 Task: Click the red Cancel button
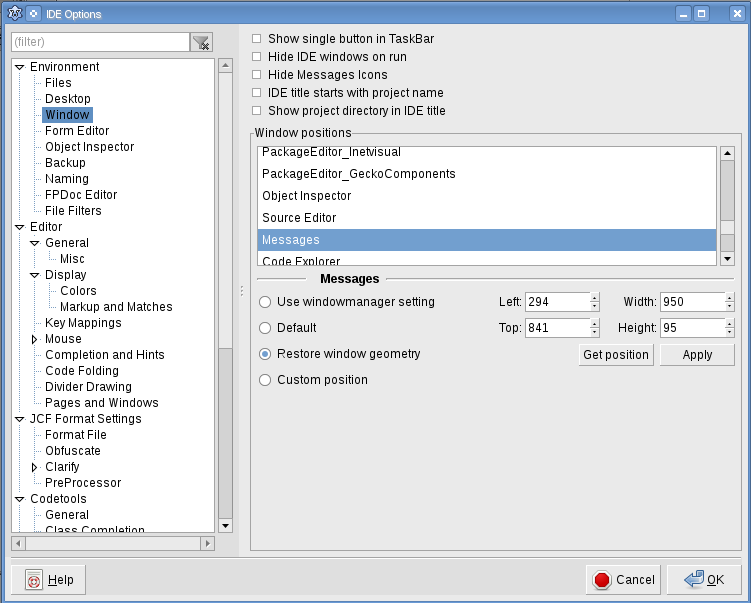pyautogui.click(x=623, y=580)
